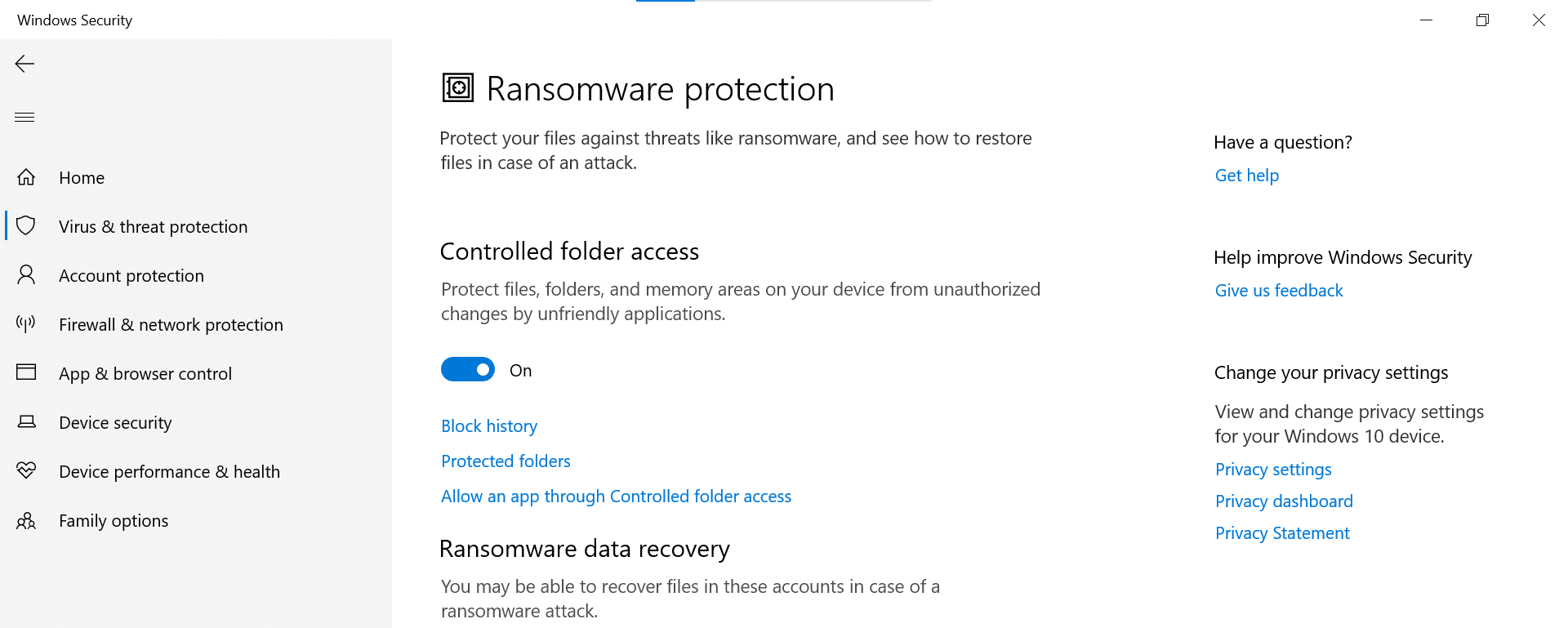Open the Privacy Statement

click(1281, 532)
